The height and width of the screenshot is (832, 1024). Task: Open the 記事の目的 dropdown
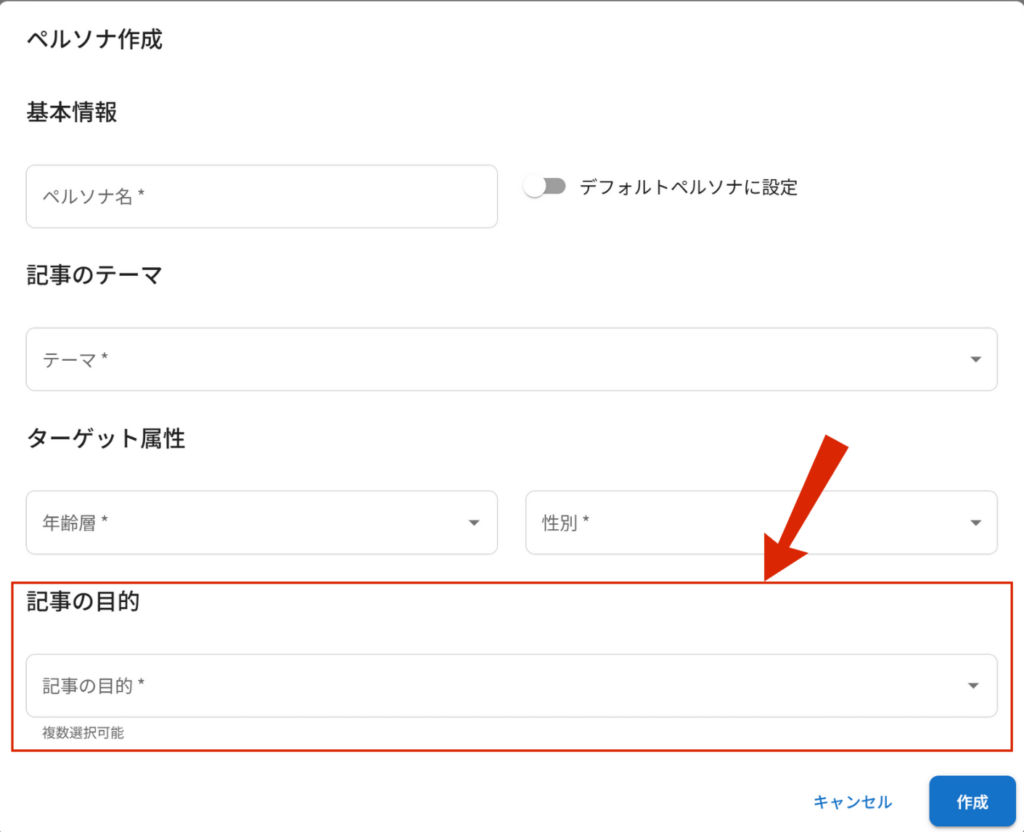point(511,686)
